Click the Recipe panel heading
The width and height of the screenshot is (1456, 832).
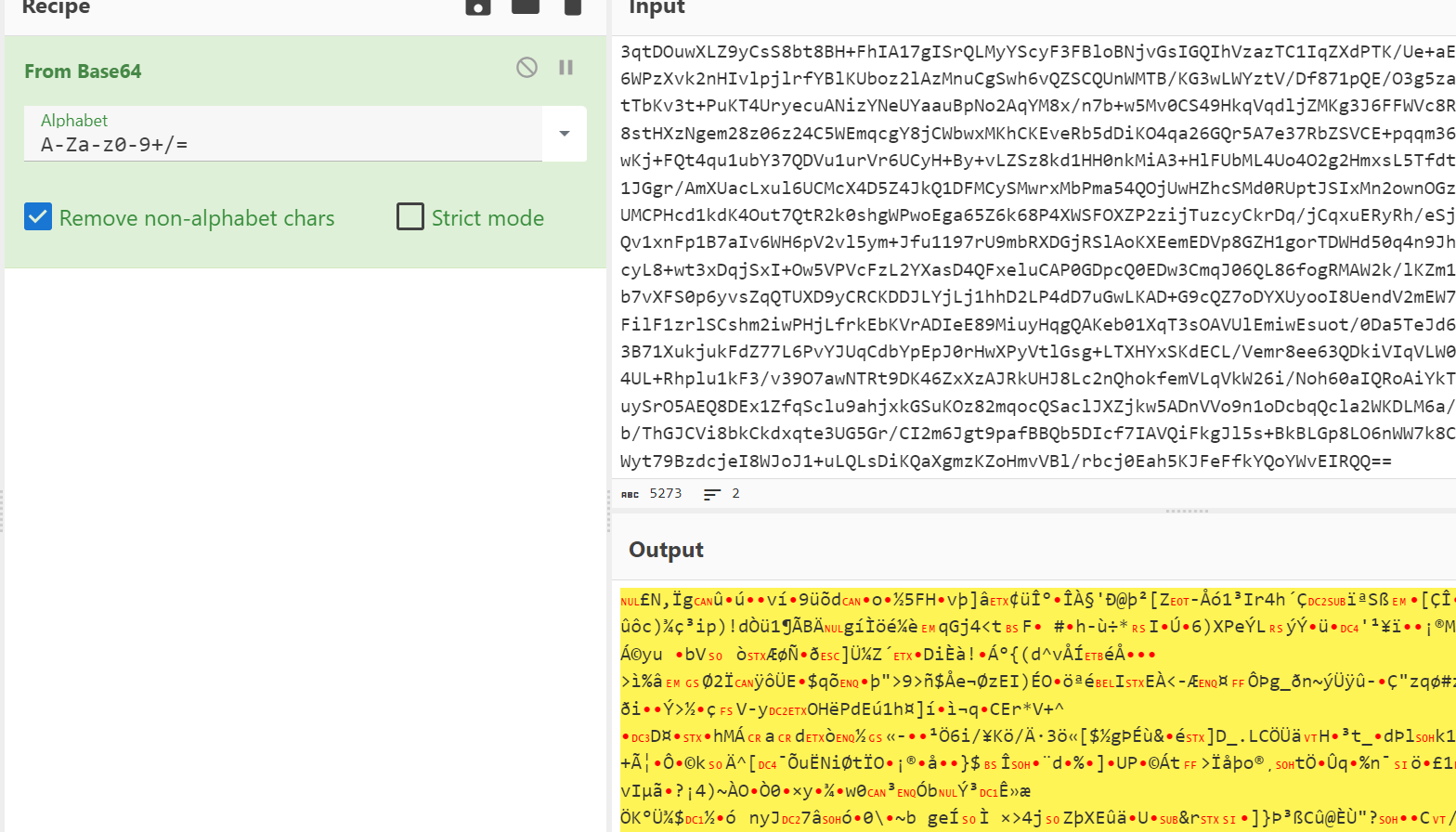pyautogui.click(x=56, y=8)
